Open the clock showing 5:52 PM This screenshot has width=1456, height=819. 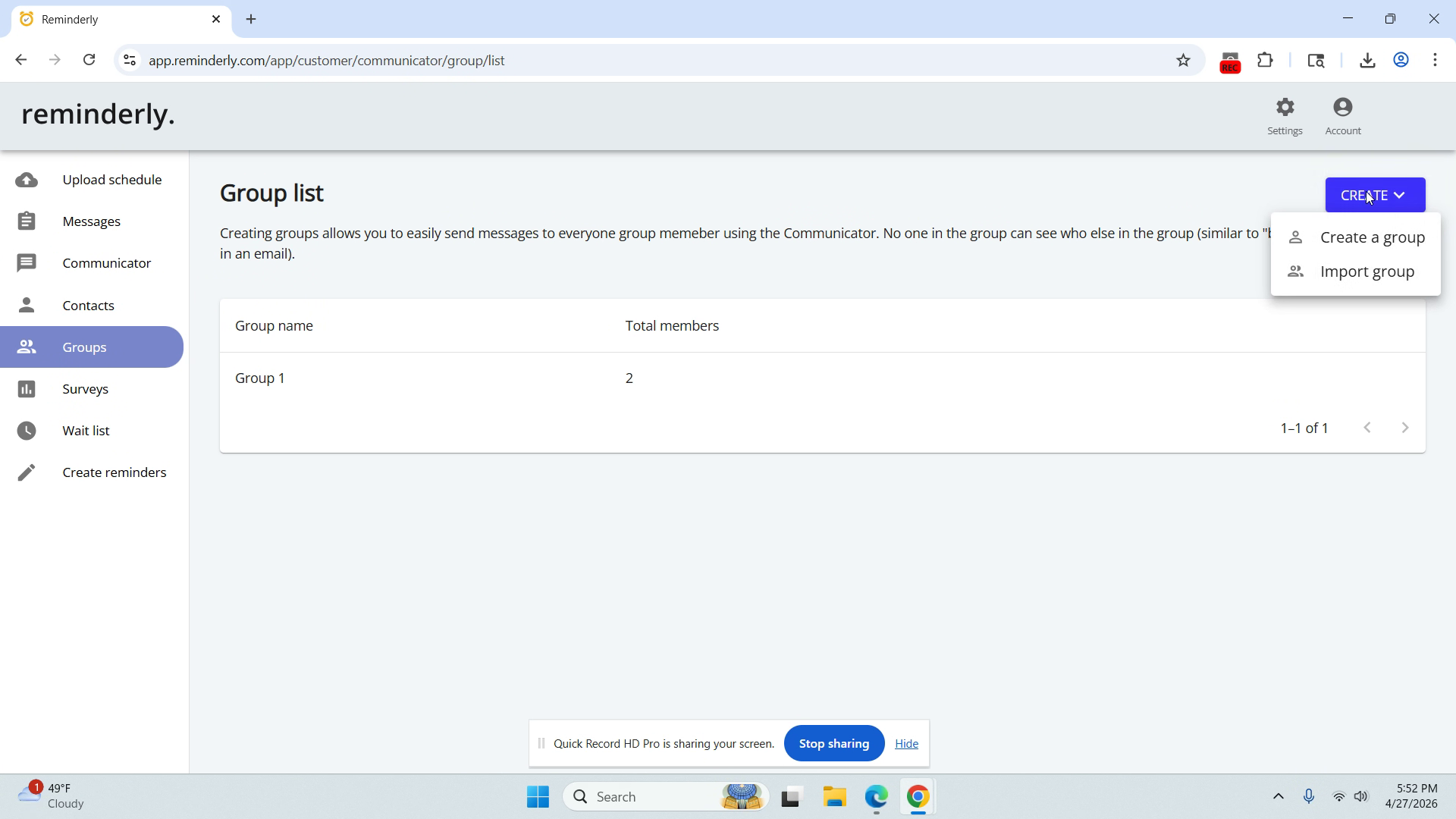(1411, 796)
